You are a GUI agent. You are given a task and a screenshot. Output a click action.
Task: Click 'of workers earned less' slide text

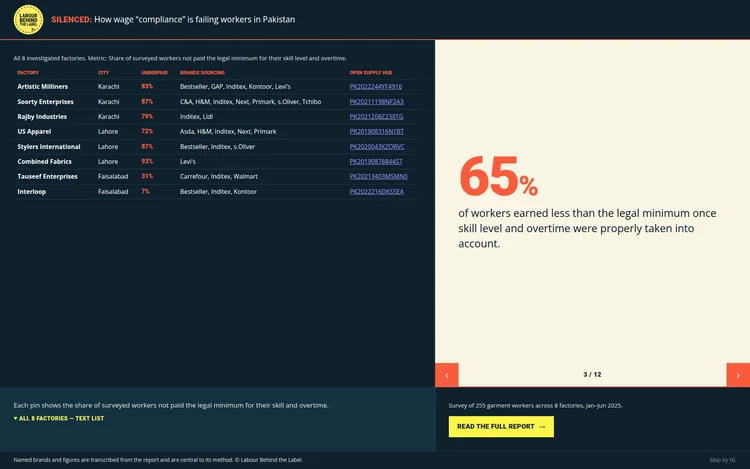[587, 229]
